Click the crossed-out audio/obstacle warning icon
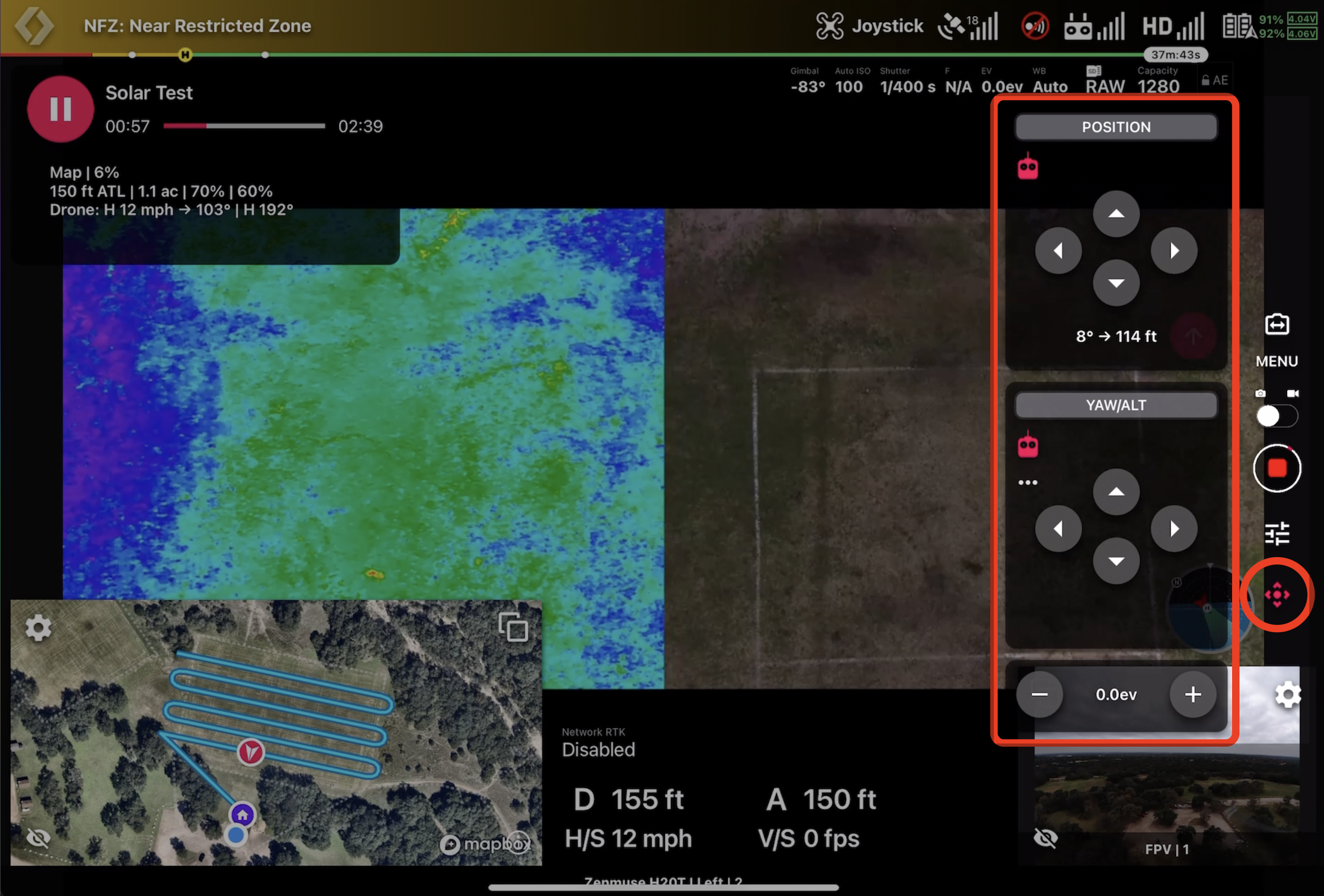The image size is (1324, 896). tap(1035, 26)
